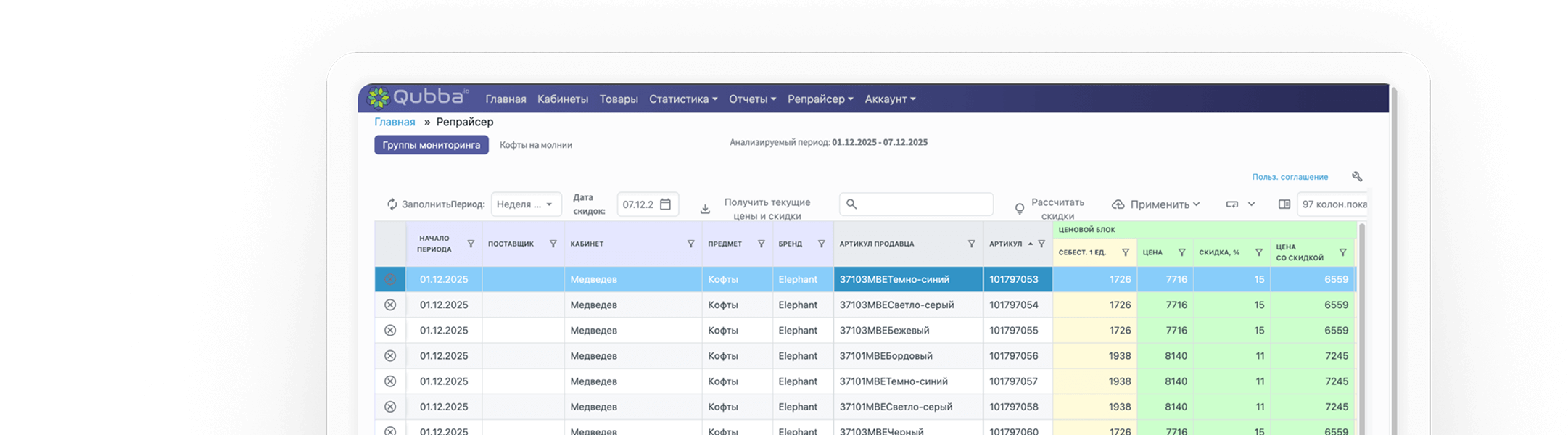Click the lightbulb icon for Рассчитать скидки
The width and height of the screenshot is (1568, 435).
coord(1020,209)
